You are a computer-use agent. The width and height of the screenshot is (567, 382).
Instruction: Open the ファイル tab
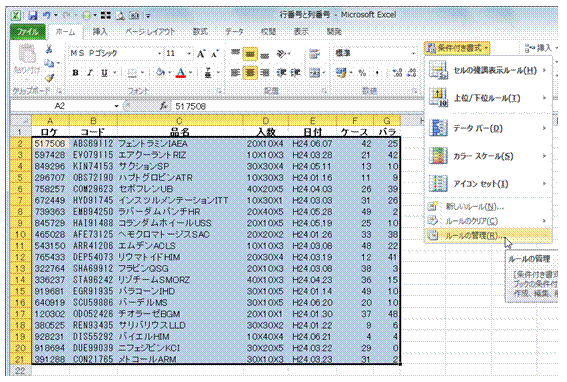click(x=27, y=32)
